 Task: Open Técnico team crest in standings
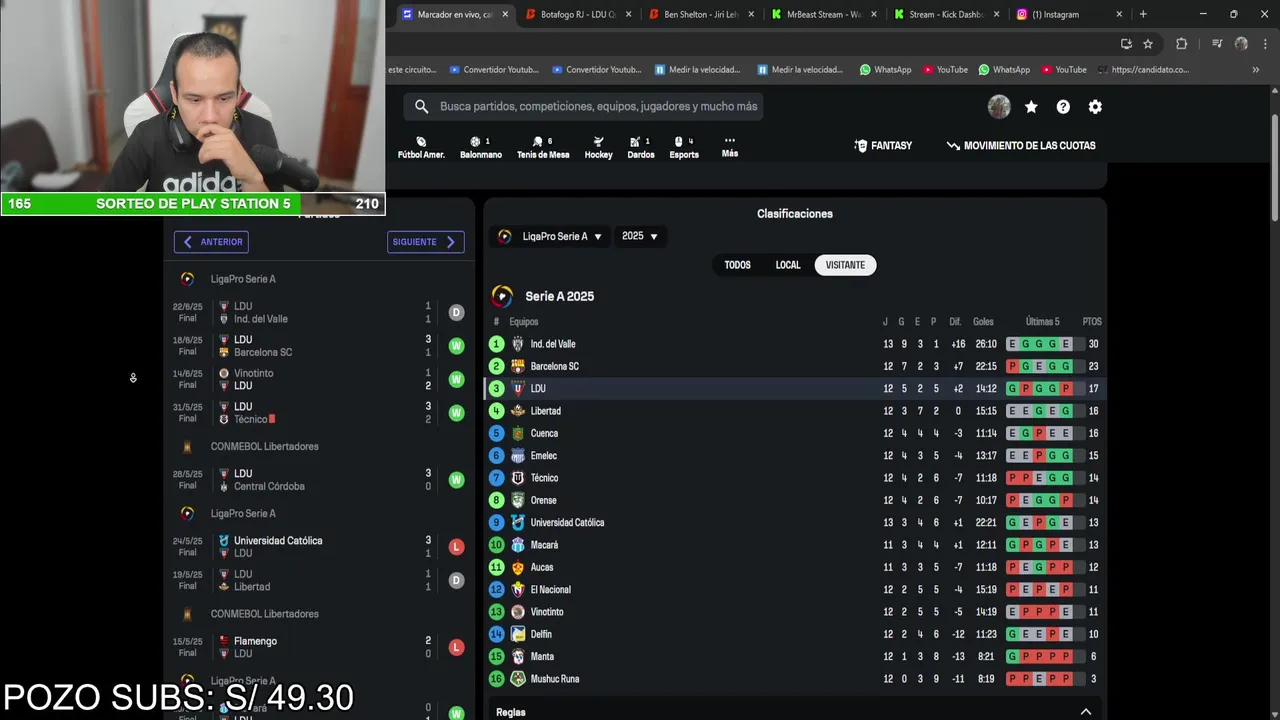coord(518,478)
